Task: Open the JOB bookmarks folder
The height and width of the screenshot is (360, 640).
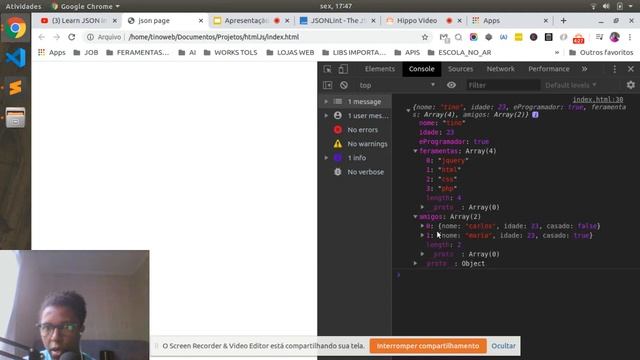Action: [x=86, y=53]
